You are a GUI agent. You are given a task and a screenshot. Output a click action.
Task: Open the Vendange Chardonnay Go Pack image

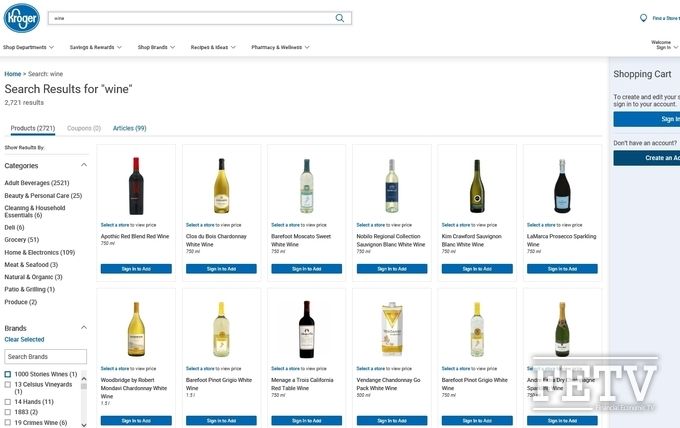click(392, 329)
